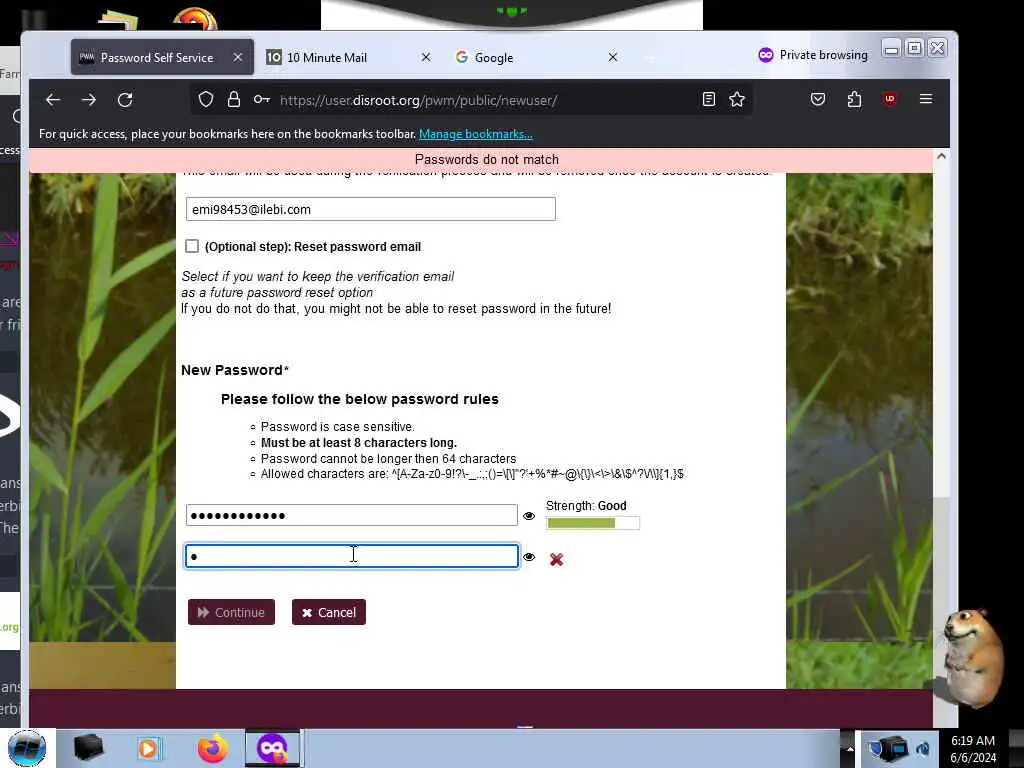Go forward to the next page
Screen dimensions: 1024x768
(89, 100)
